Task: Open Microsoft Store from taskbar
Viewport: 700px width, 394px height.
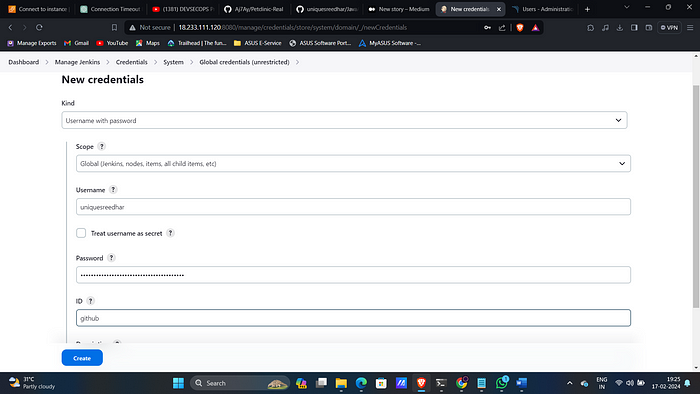Action: (x=381, y=383)
